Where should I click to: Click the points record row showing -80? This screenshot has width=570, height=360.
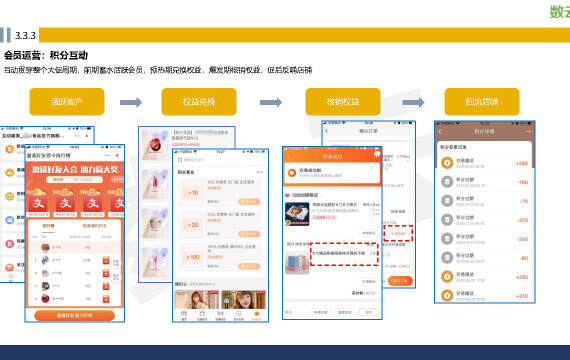tap(484, 258)
